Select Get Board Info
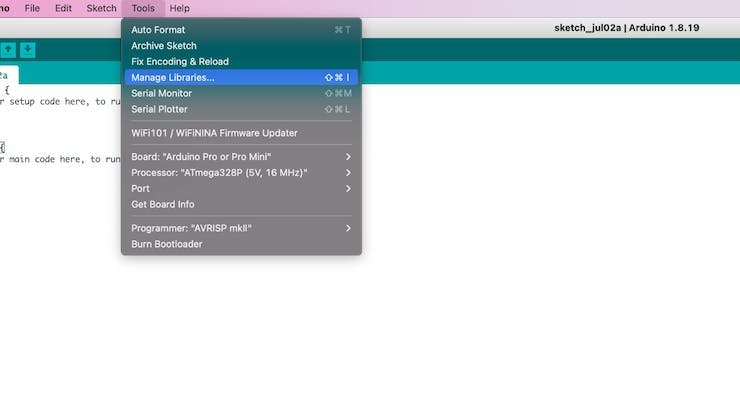Screen dimensions: 740x411 [x=241, y=204]
